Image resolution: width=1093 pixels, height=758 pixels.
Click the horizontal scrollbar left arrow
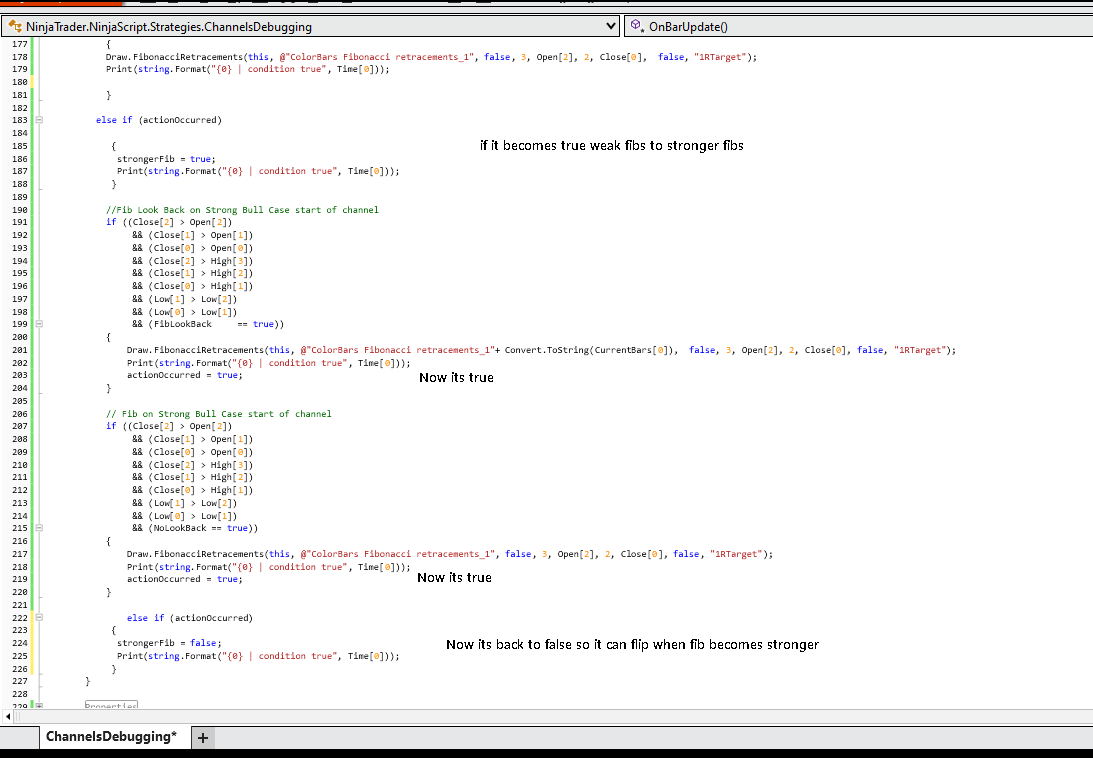pyautogui.click(x=8, y=716)
